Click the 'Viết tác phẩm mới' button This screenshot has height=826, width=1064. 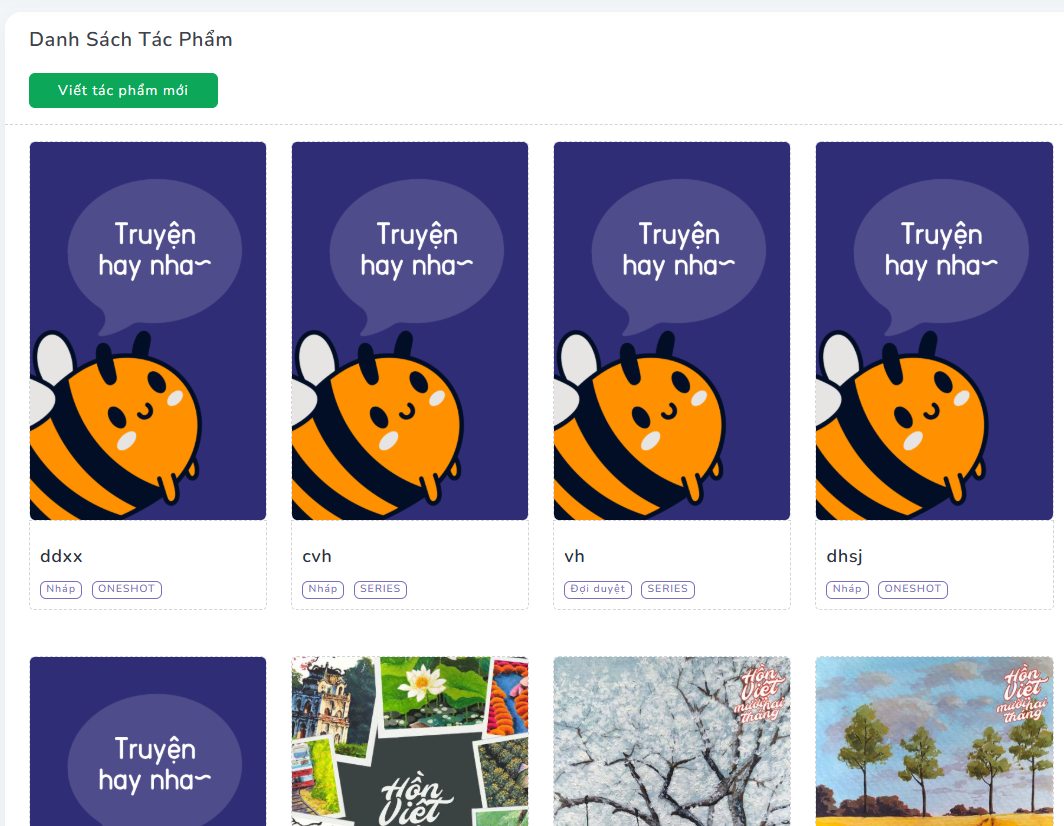(124, 90)
